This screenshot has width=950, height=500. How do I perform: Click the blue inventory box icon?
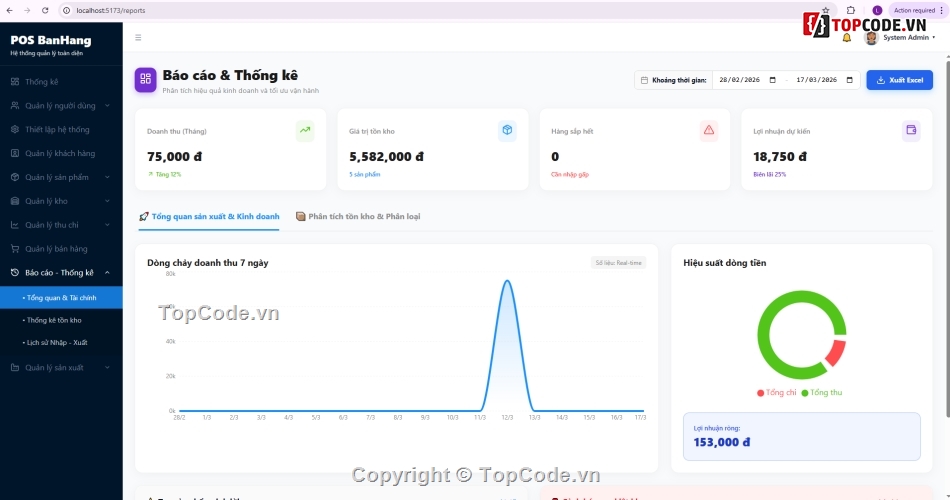[x=507, y=130]
